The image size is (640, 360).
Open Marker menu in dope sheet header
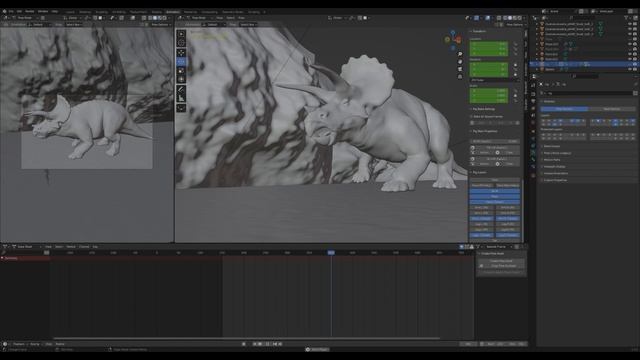point(71,247)
